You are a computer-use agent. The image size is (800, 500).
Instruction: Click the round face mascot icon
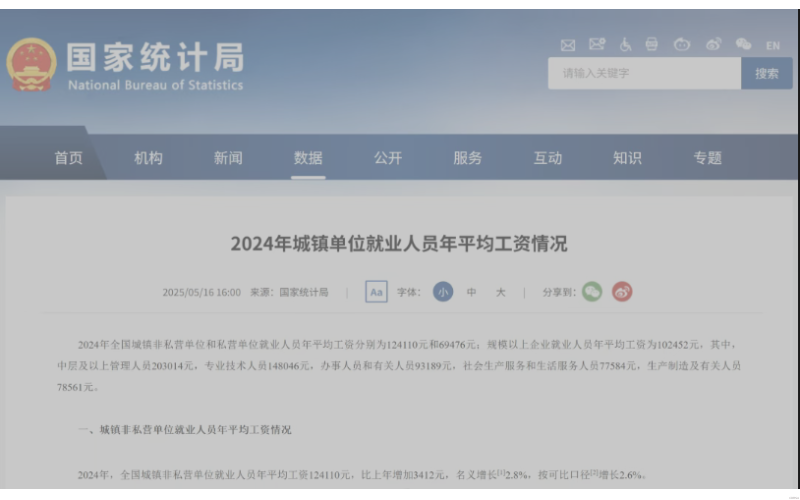tap(682, 45)
